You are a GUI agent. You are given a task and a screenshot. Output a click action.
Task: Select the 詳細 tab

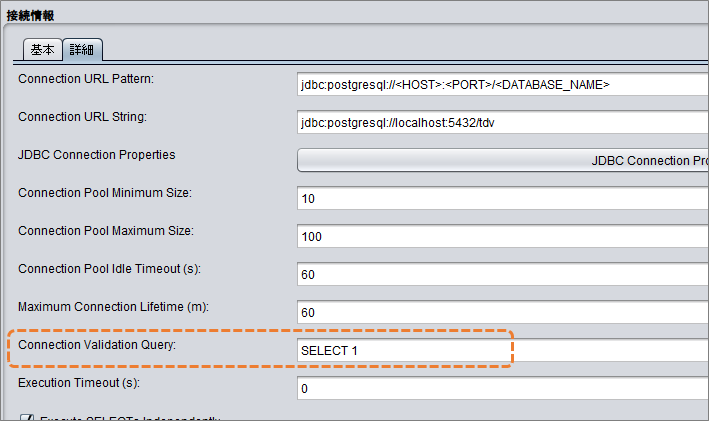tap(82, 49)
